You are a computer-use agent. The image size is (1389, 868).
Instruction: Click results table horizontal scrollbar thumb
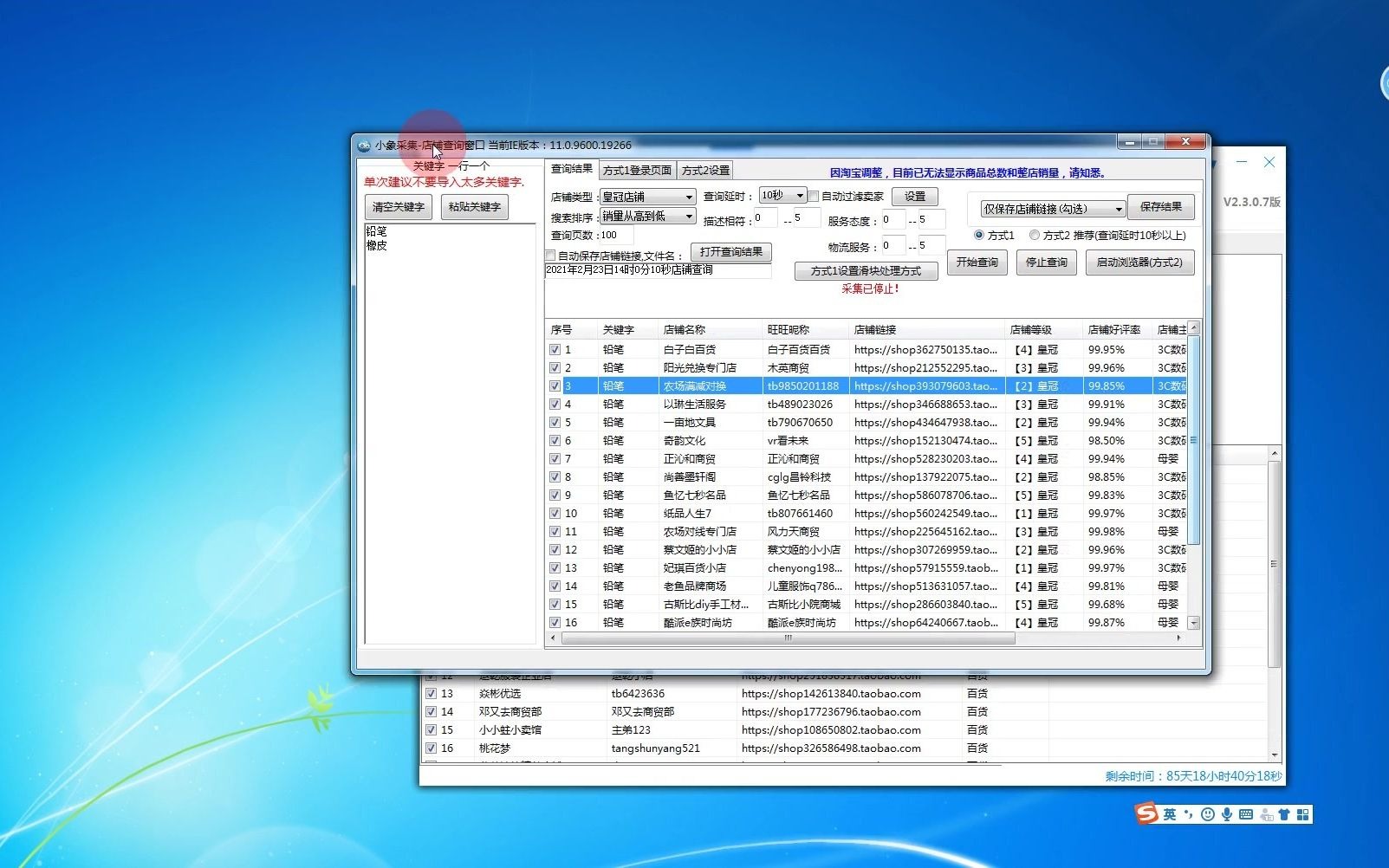(789, 638)
